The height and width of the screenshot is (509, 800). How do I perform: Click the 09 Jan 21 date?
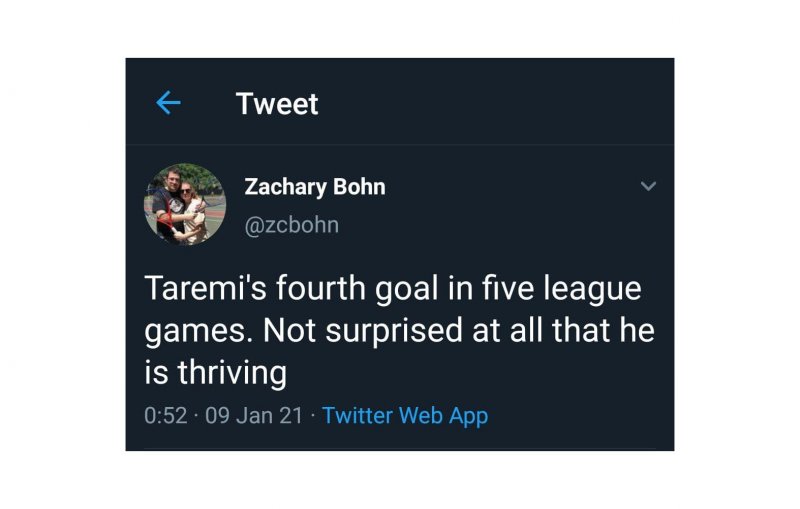[253, 415]
